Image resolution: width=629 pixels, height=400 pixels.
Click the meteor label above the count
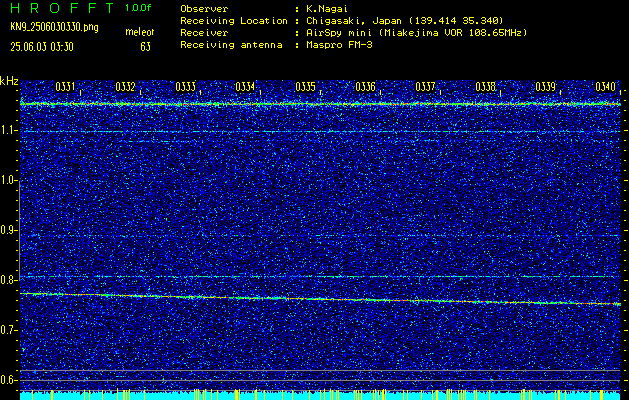coord(140,32)
